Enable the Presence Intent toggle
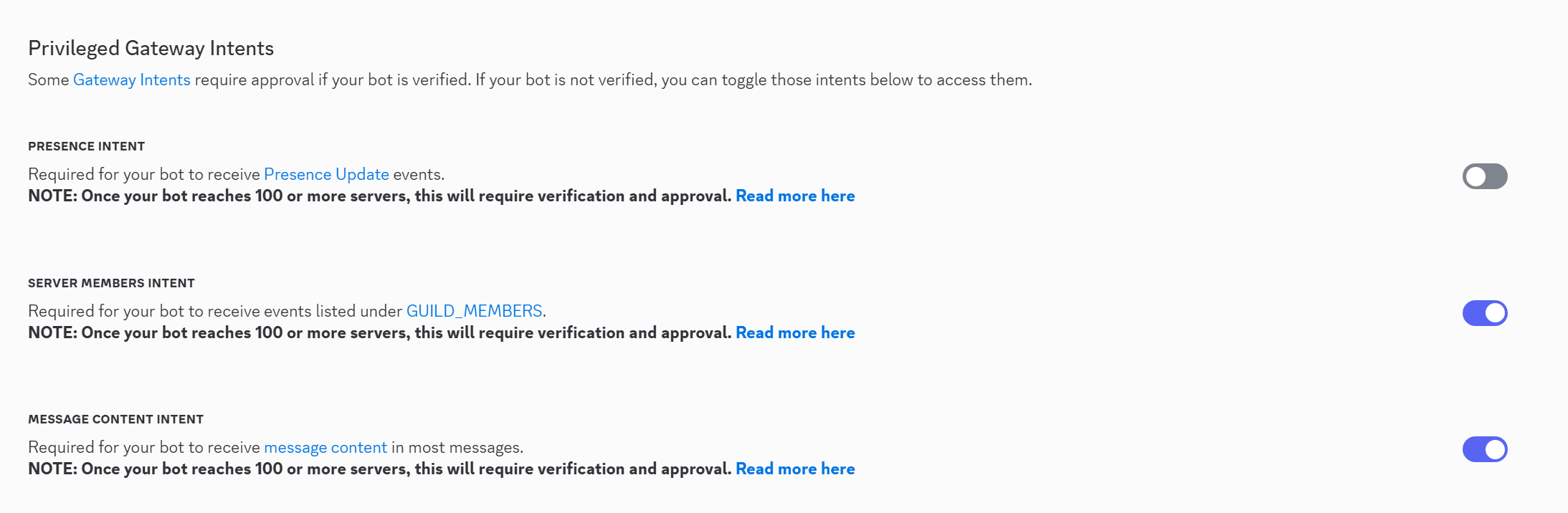Image resolution: width=1568 pixels, height=513 pixels. coord(1484,176)
